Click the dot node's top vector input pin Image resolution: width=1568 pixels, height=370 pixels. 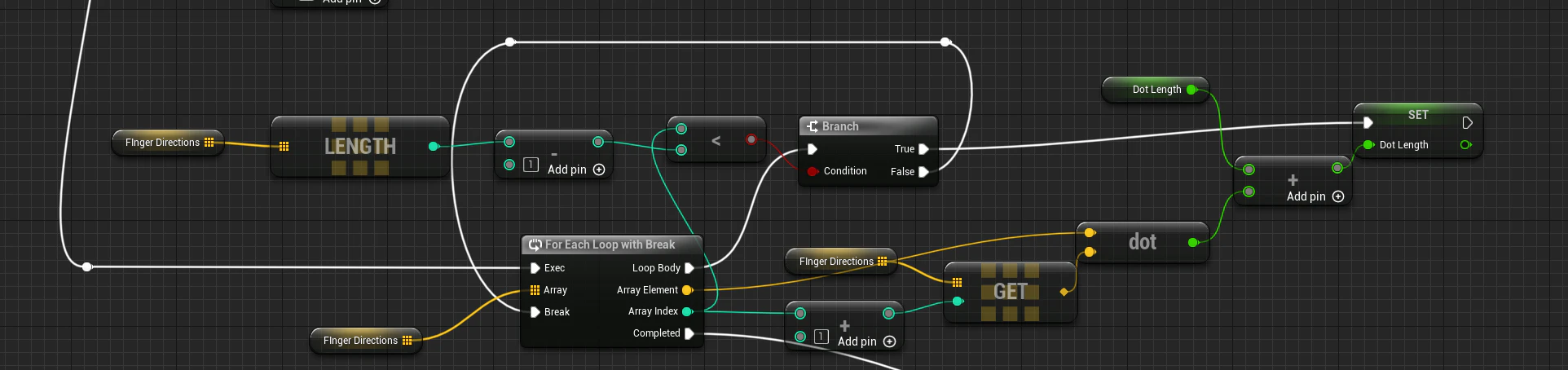[x=1090, y=233]
